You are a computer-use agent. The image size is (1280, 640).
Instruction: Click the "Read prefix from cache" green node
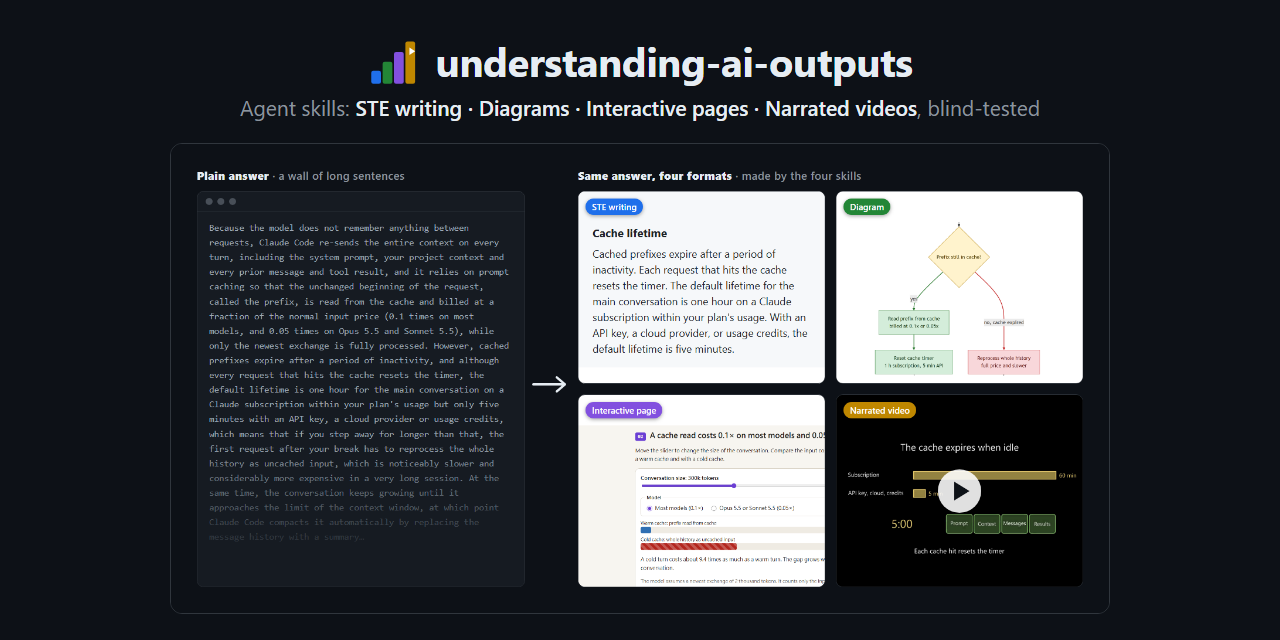[x=914, y=322]
